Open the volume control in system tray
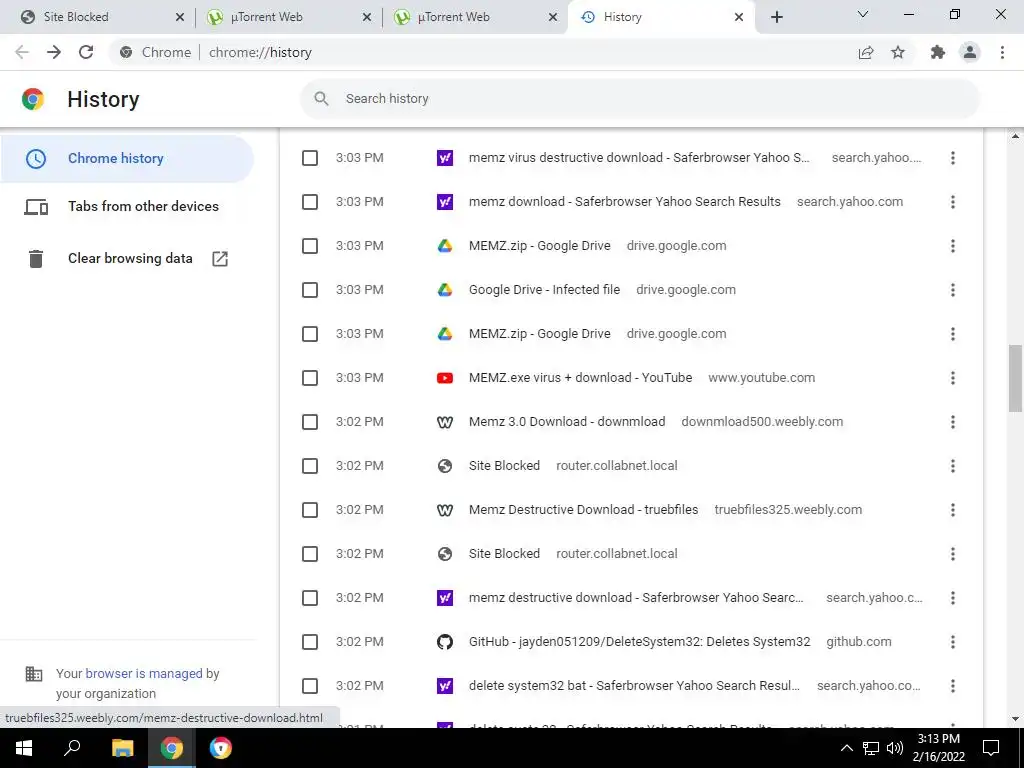 point(895,748)
